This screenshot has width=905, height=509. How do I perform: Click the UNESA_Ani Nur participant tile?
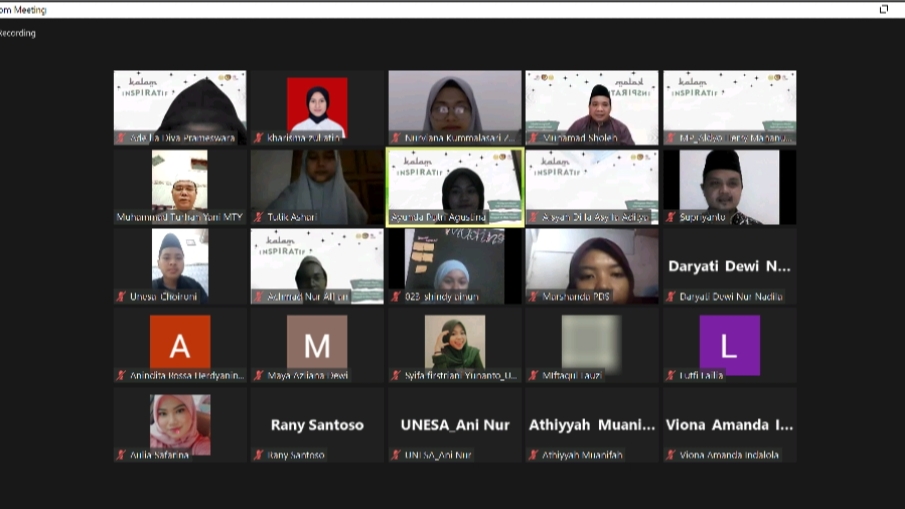(x=455, y=425)
